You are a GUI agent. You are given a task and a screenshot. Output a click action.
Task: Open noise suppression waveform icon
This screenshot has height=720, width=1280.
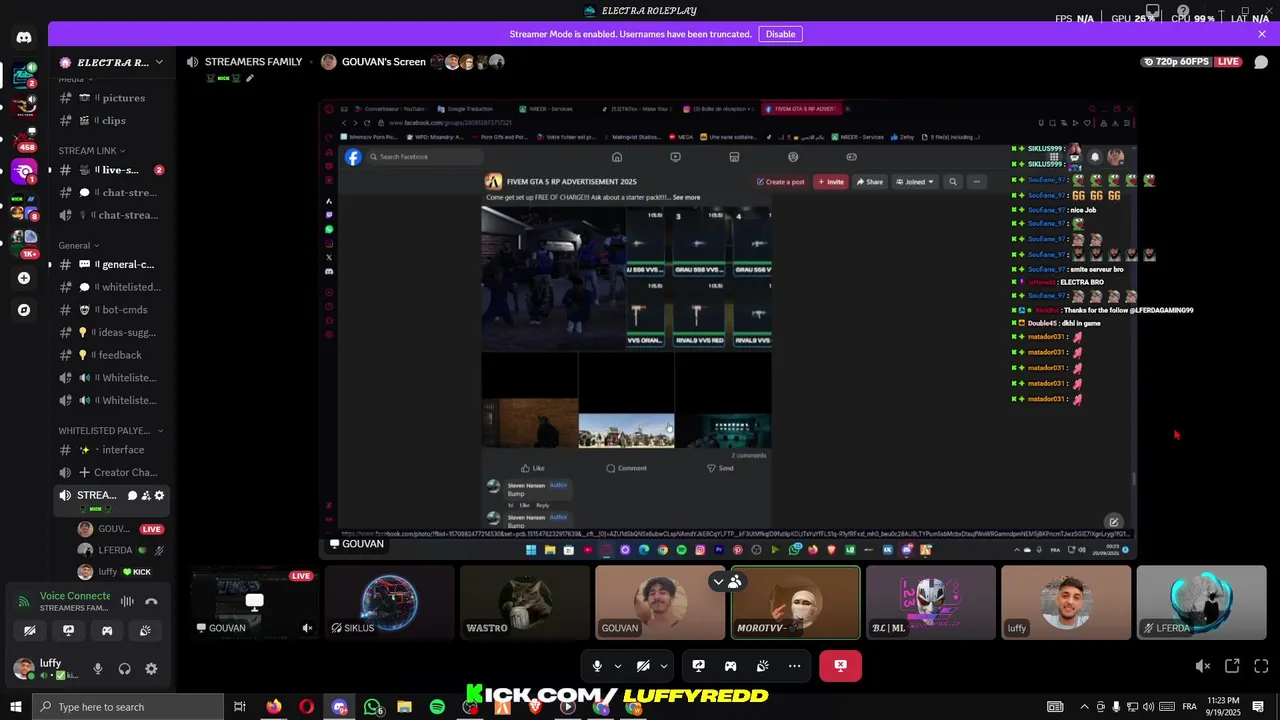tap(127, 601)
